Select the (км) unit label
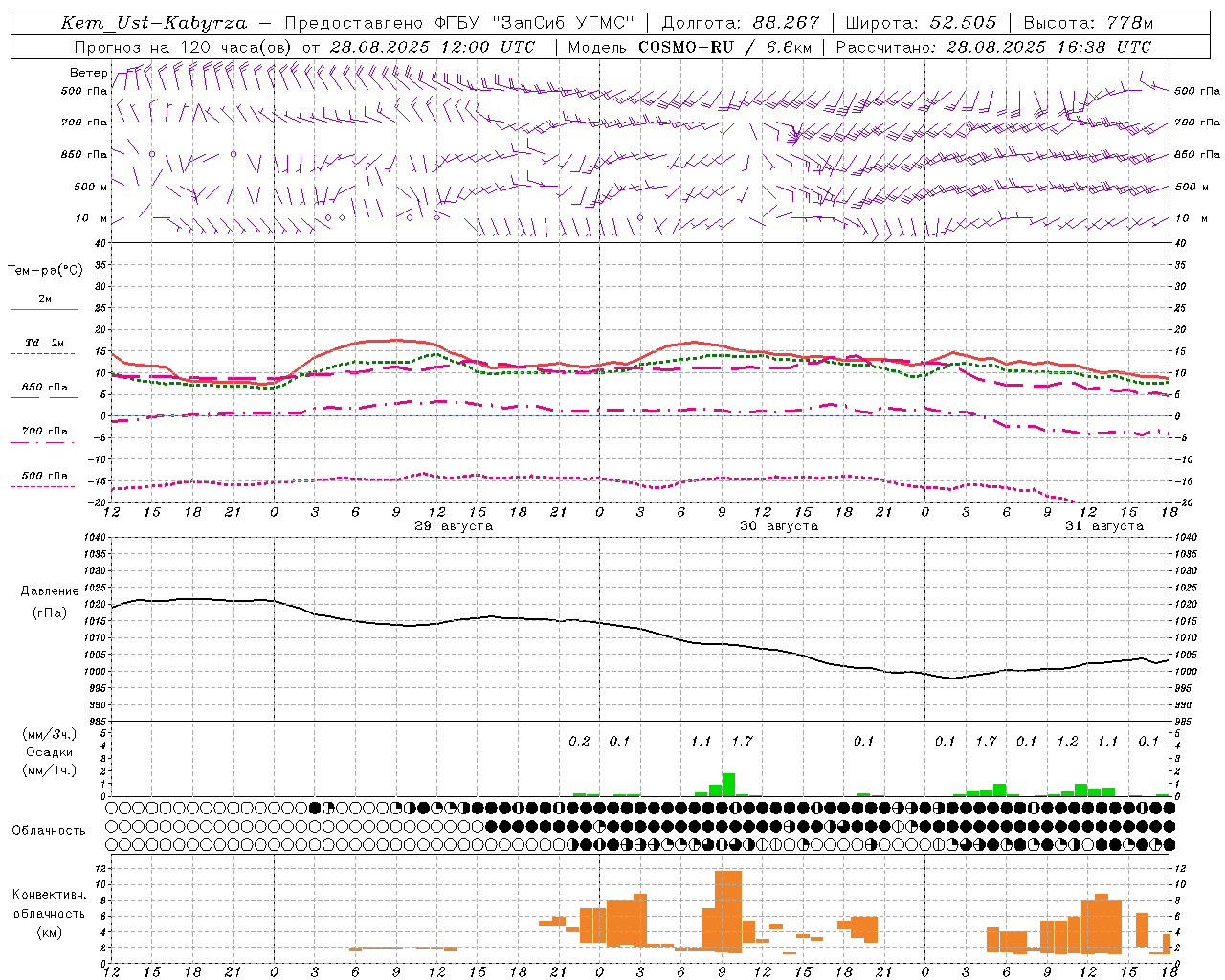This screenshot has width=1225, height=980. [x=49, y=932]
